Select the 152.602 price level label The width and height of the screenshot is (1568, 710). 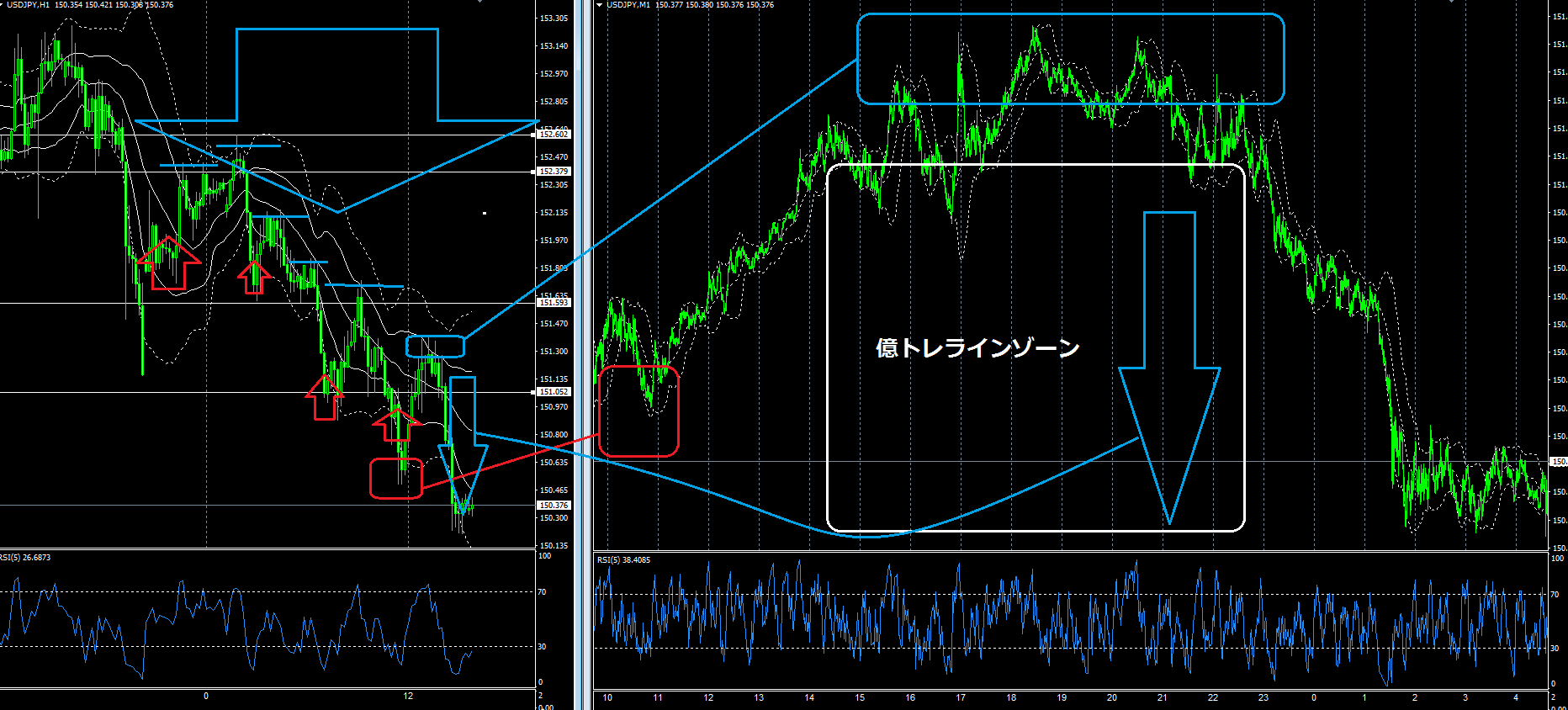(x=554, y=135)
